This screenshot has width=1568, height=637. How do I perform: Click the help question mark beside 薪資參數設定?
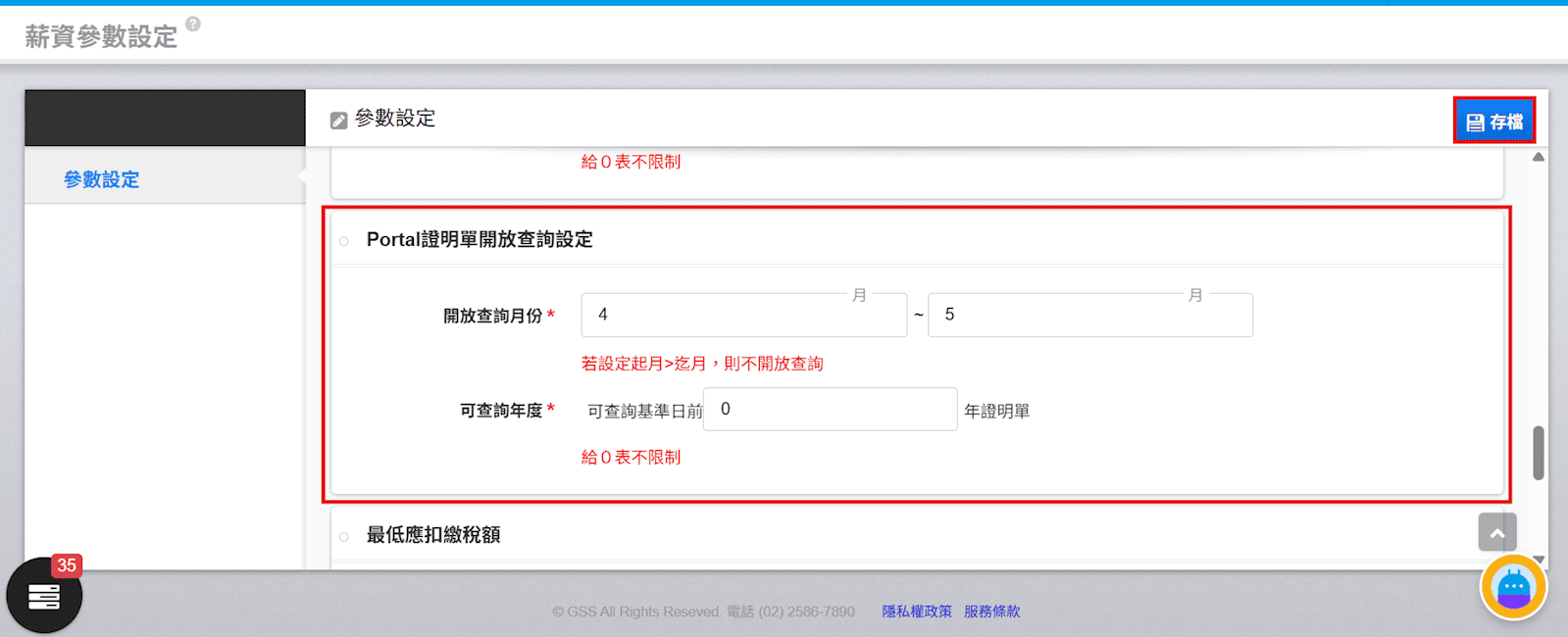[193, 24]
